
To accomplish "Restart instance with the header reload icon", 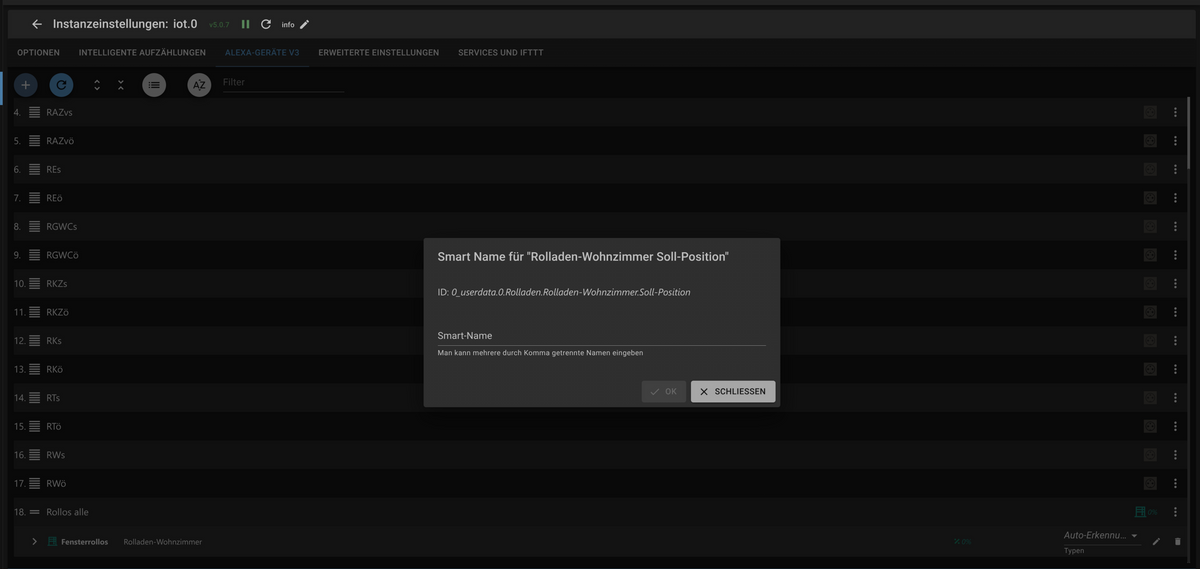I will pos(265,24).
